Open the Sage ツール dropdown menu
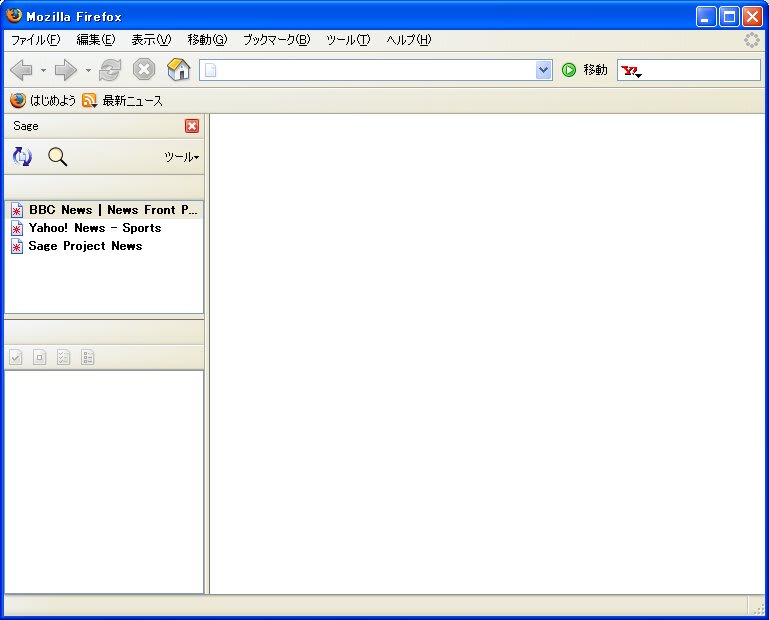The width and height of the screenshot is (769, 620). click(181, 157)
